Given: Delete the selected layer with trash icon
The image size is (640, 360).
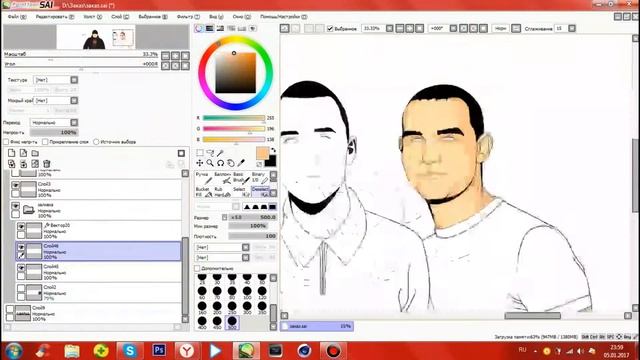Looking at the screenshot, I should pos(47,164).
